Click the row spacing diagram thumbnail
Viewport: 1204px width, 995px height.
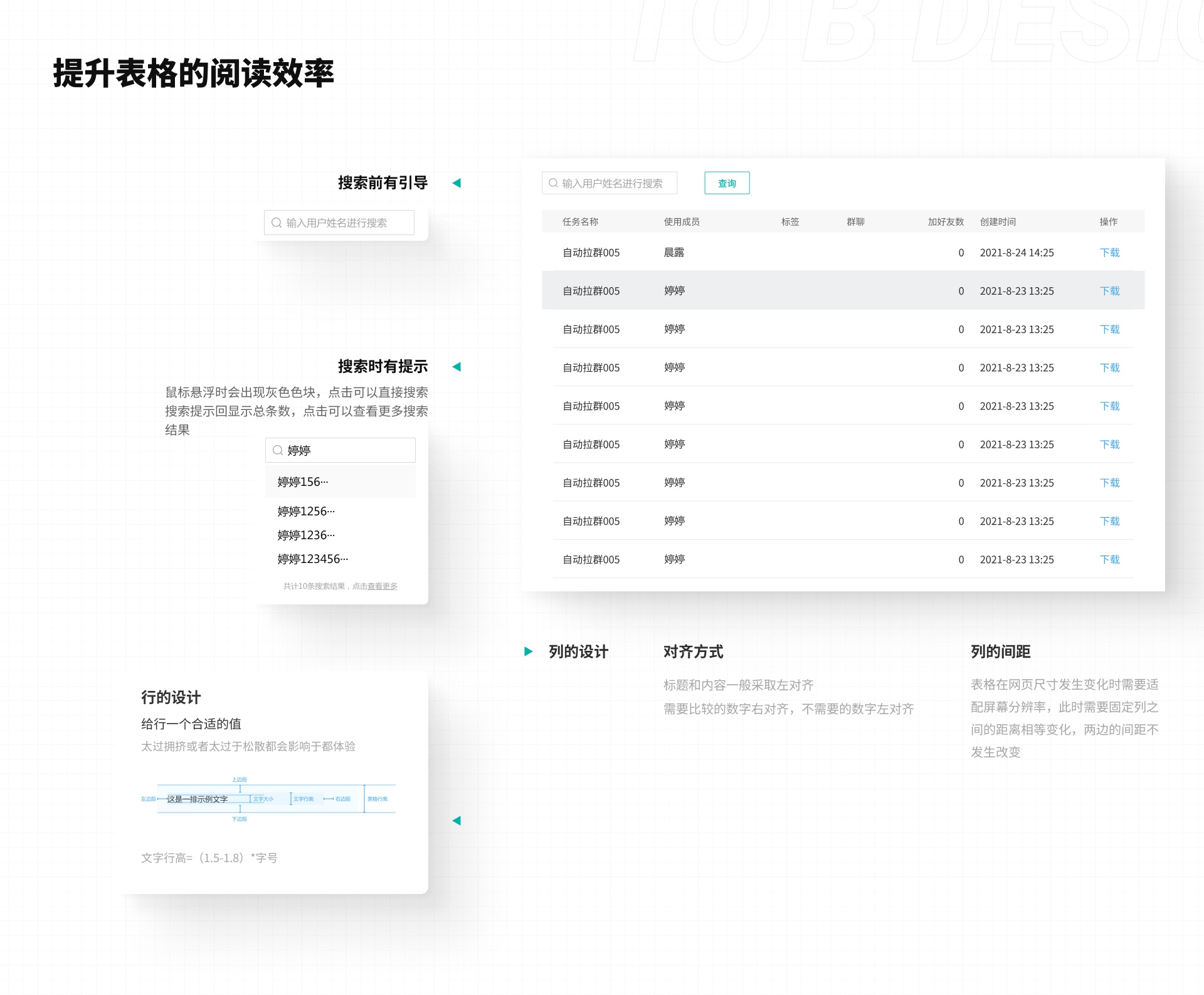pos(268,799)
